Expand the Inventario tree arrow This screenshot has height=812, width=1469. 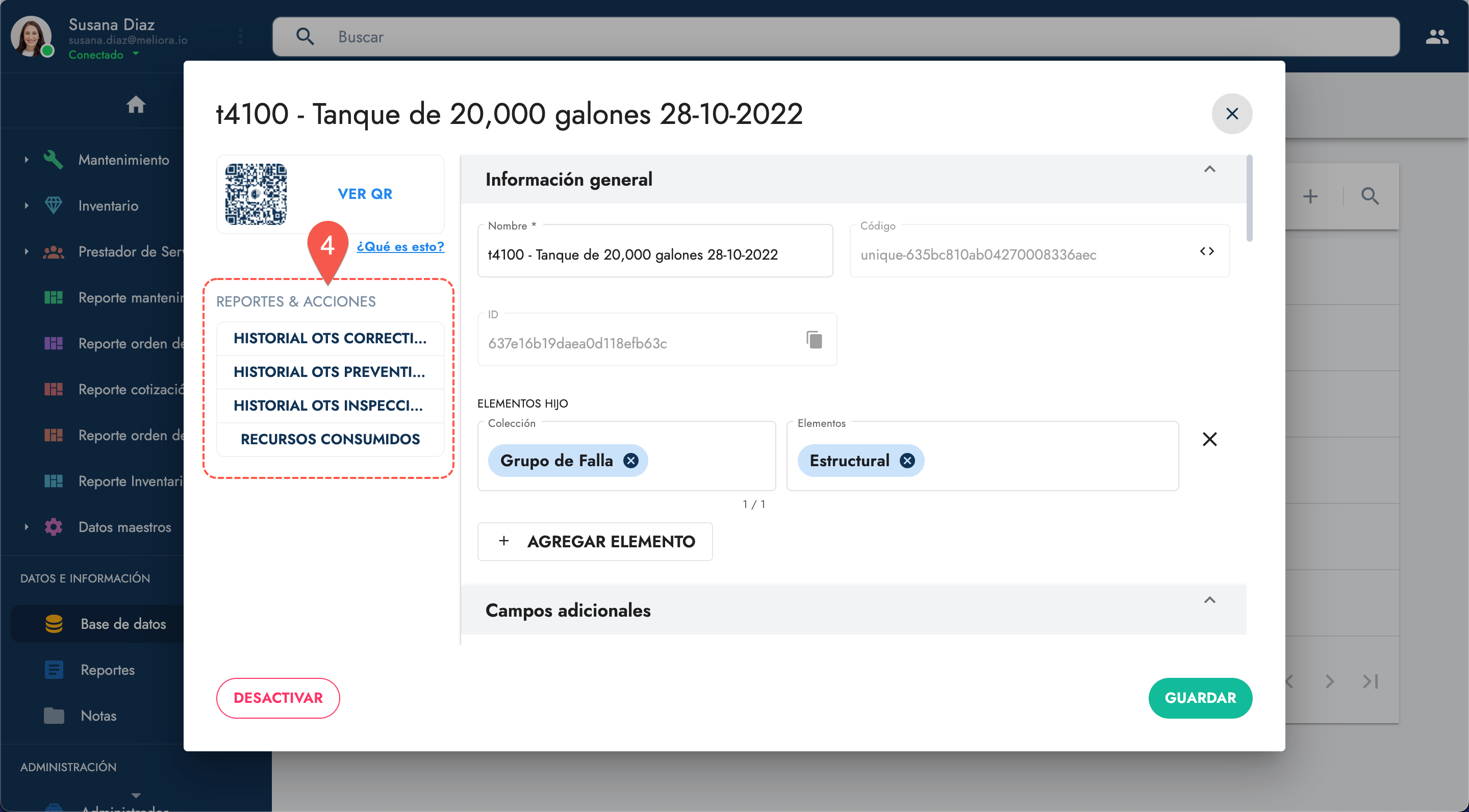[26, 205]
